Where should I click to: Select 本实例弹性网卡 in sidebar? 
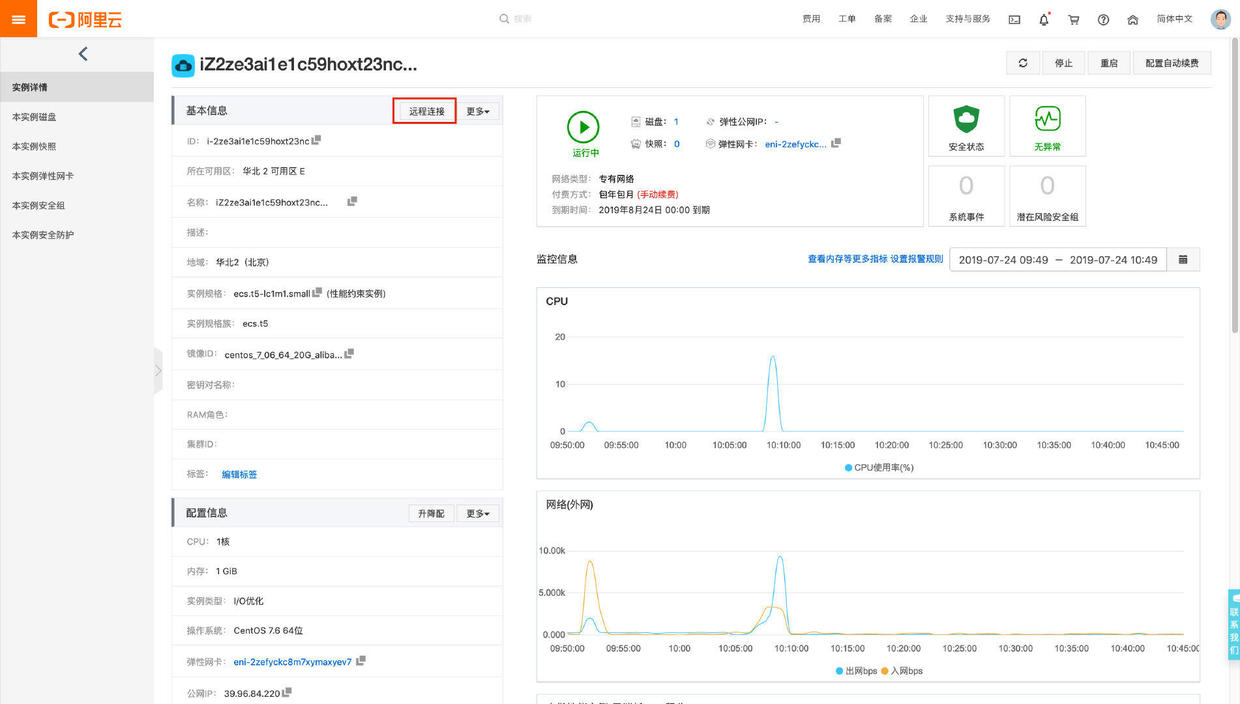click(x=77, y=176)
